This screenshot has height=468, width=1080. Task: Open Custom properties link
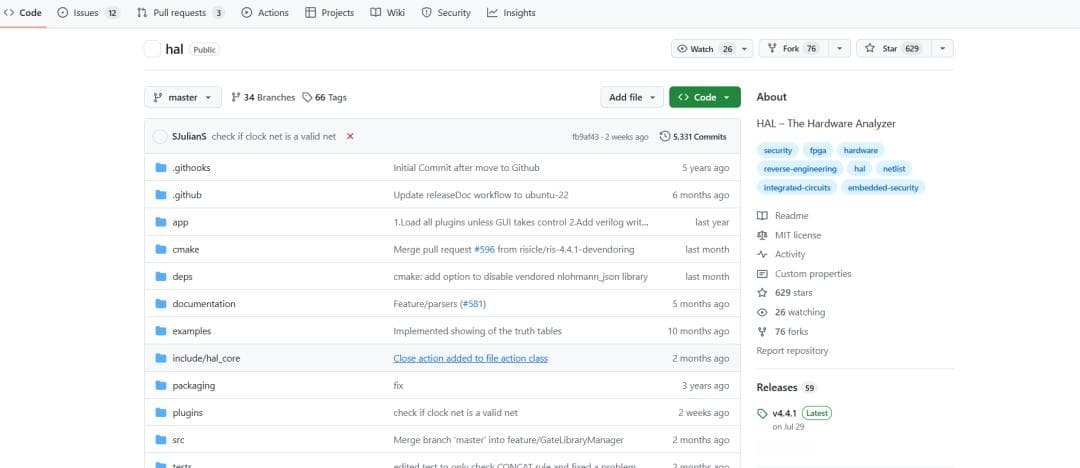(x=804, y=274)
